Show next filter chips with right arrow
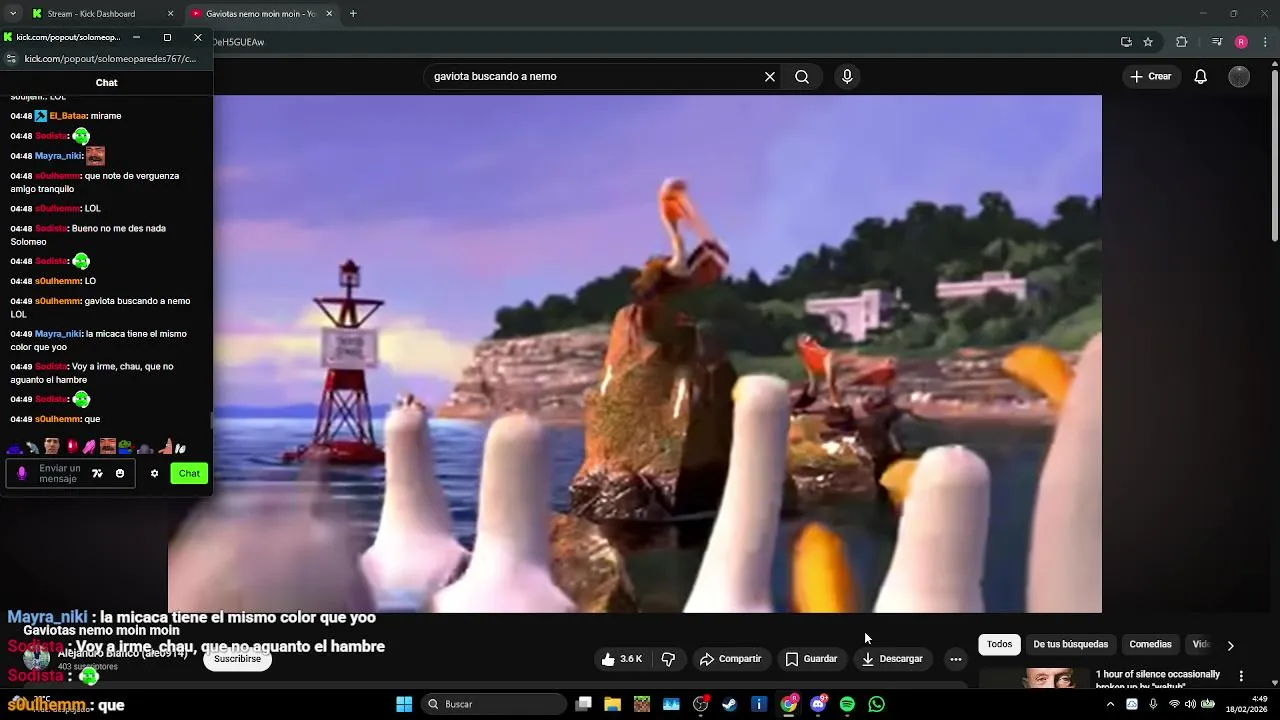Viewport: 1280px width, 720px height. coord(1230,645)
